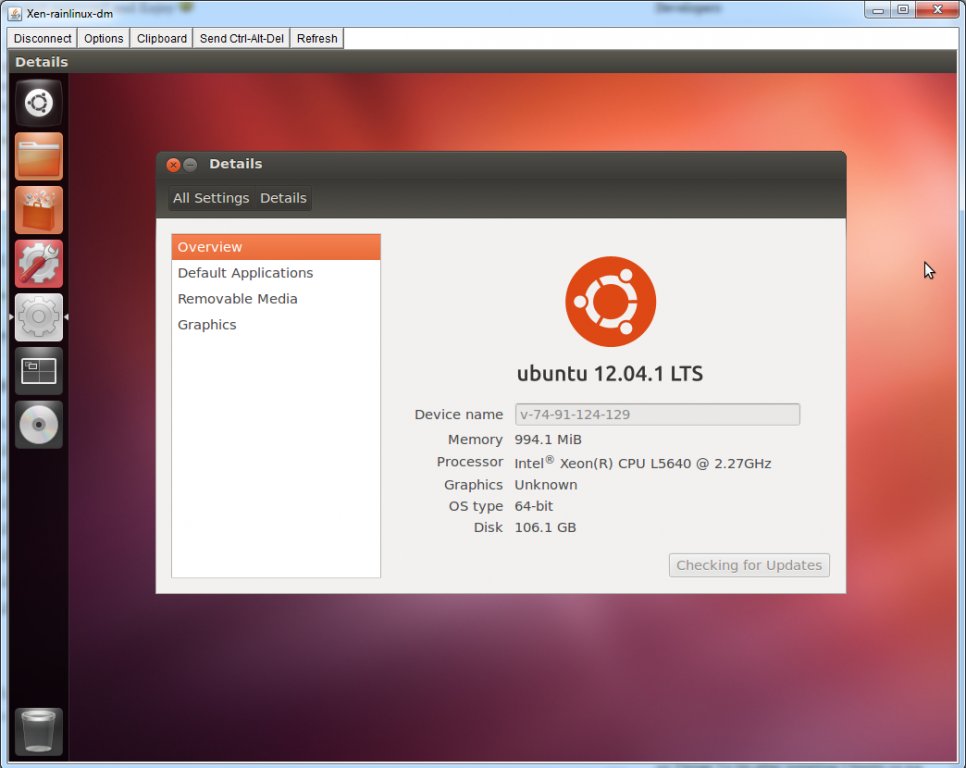Disconnect the remote console session
This screenshot has height=768, width=966.
[x=43, y=38]
